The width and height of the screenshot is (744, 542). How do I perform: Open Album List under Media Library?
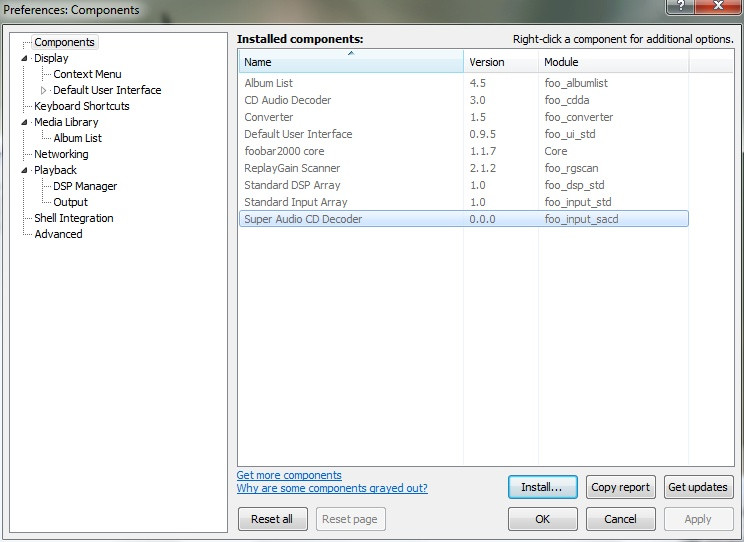click(77, 138)
